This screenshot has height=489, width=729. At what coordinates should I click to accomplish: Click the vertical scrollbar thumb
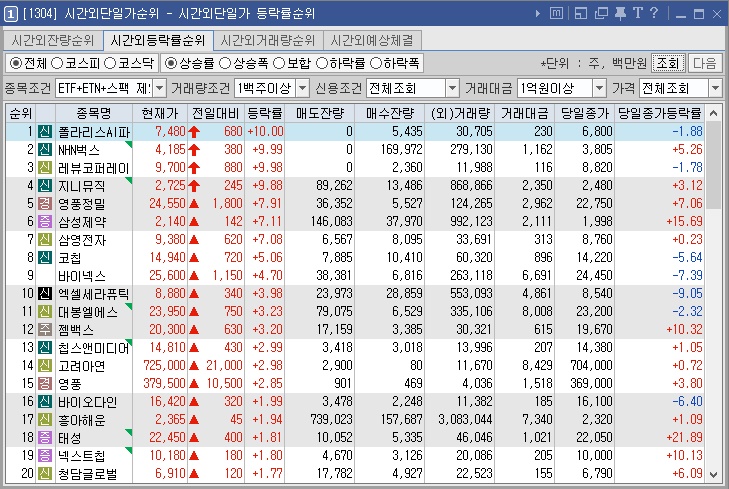[x=714, y=165]
